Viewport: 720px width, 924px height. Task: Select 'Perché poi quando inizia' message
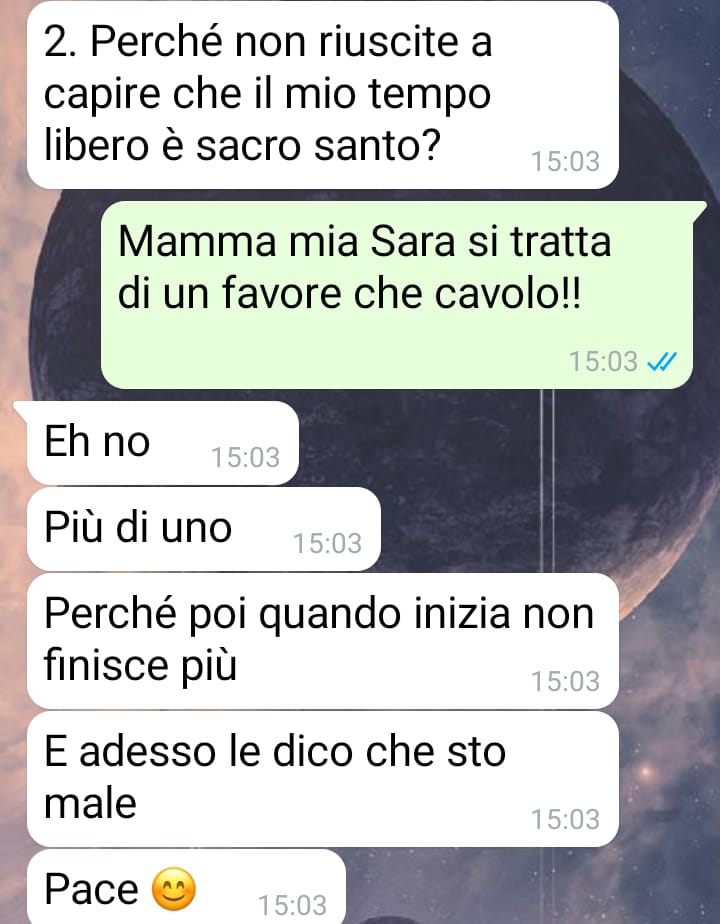pyautogui.click(x=323, y=641)
